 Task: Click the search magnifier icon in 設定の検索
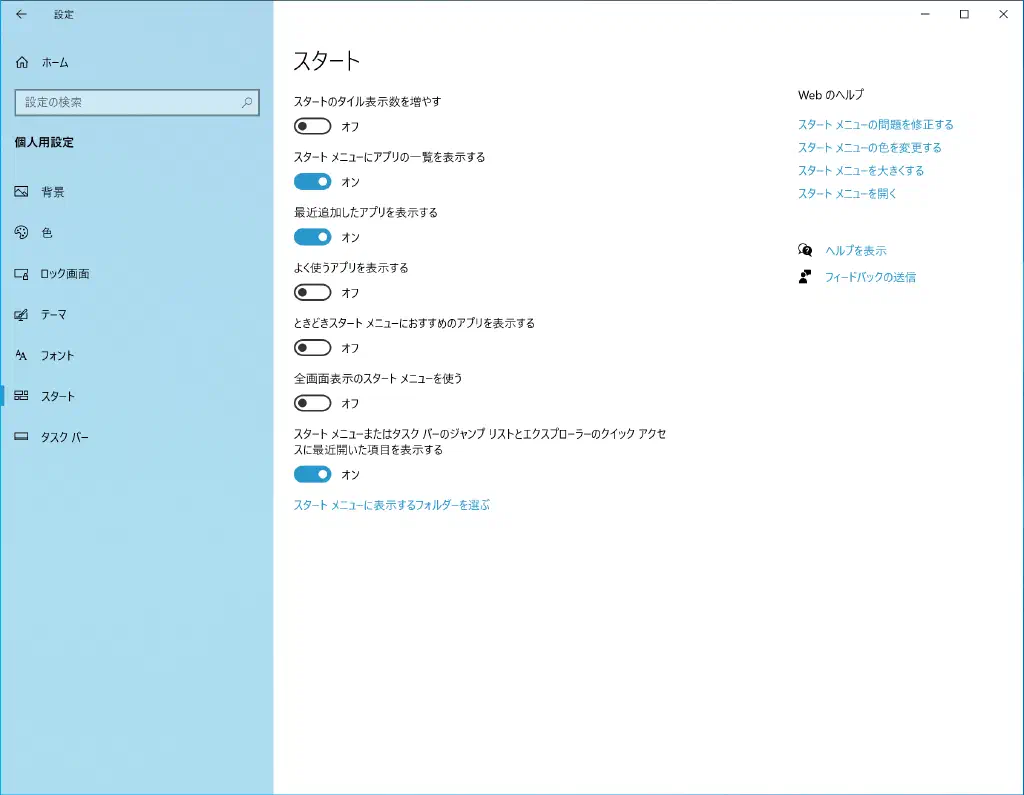point(247,102)
